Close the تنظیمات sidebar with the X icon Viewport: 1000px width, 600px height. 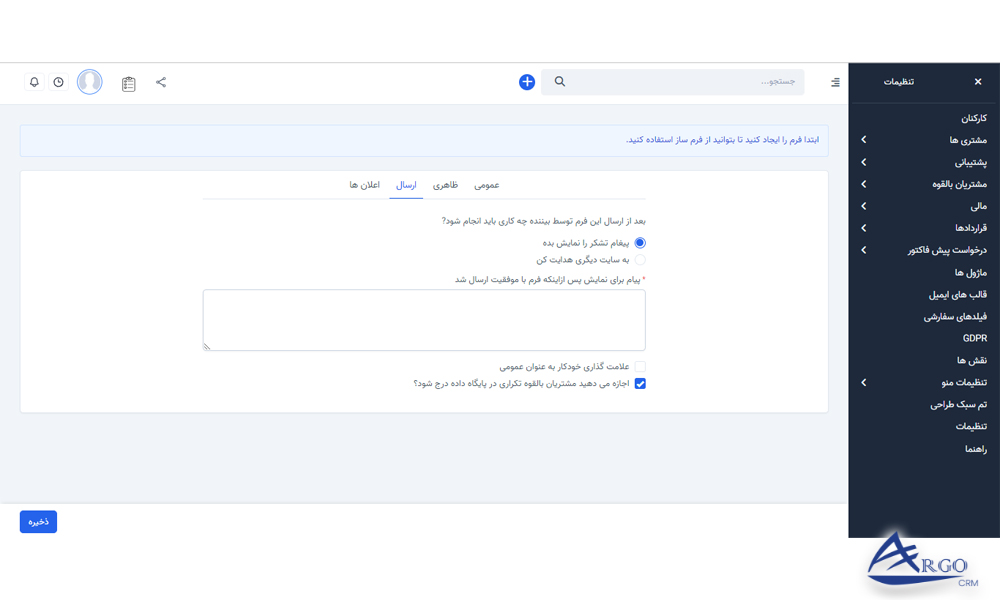pos(978,81)
